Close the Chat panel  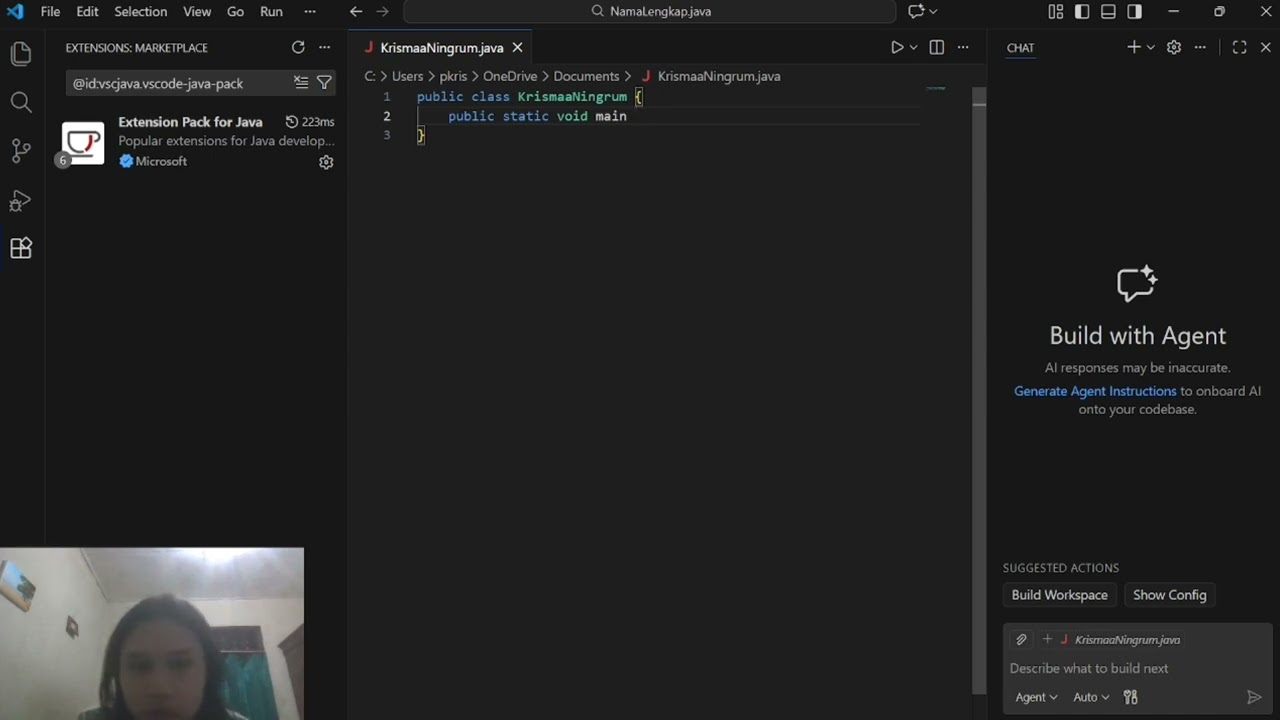(x=1265, y=47)
